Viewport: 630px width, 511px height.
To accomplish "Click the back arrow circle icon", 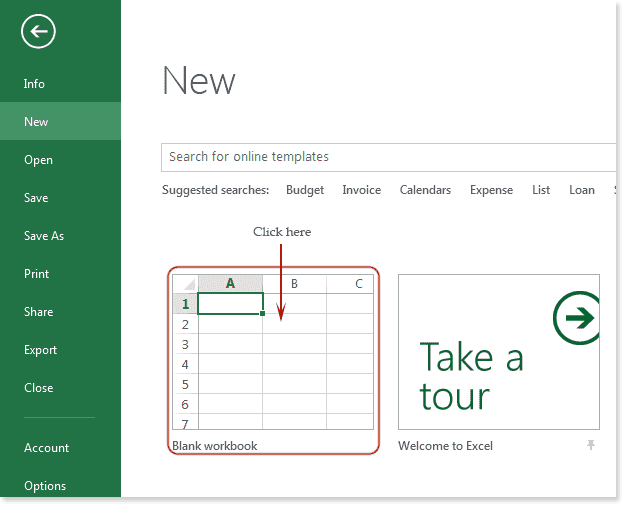I will click(38, 31).
